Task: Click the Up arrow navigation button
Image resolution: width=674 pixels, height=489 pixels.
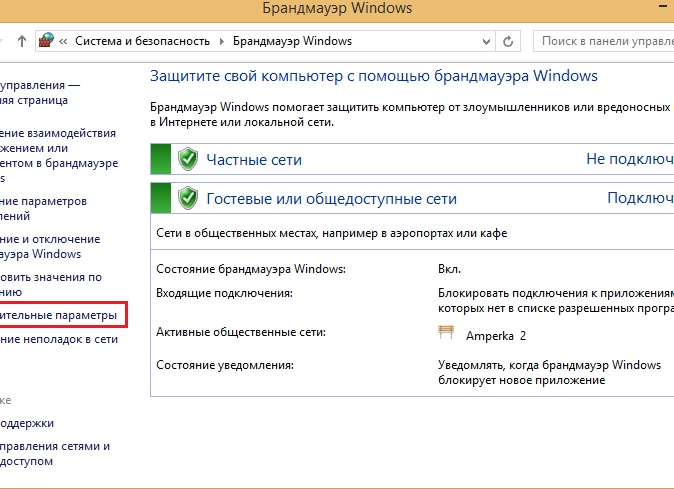Action: click(x=22, y=41)
